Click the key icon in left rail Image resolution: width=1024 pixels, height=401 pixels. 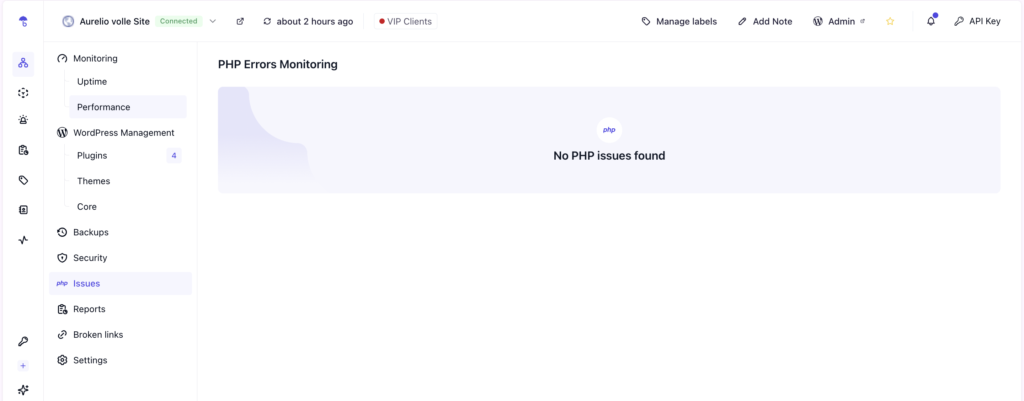(x=23, y=341)
